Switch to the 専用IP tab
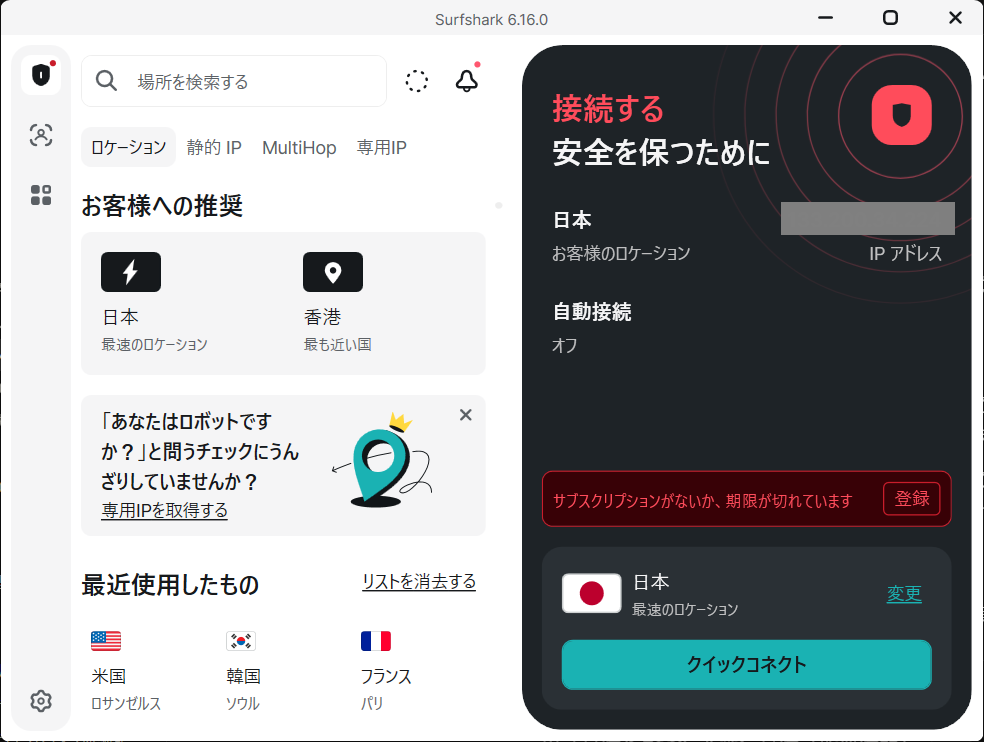This screenshot has width=984, height=742. click(x=382, y=148)
